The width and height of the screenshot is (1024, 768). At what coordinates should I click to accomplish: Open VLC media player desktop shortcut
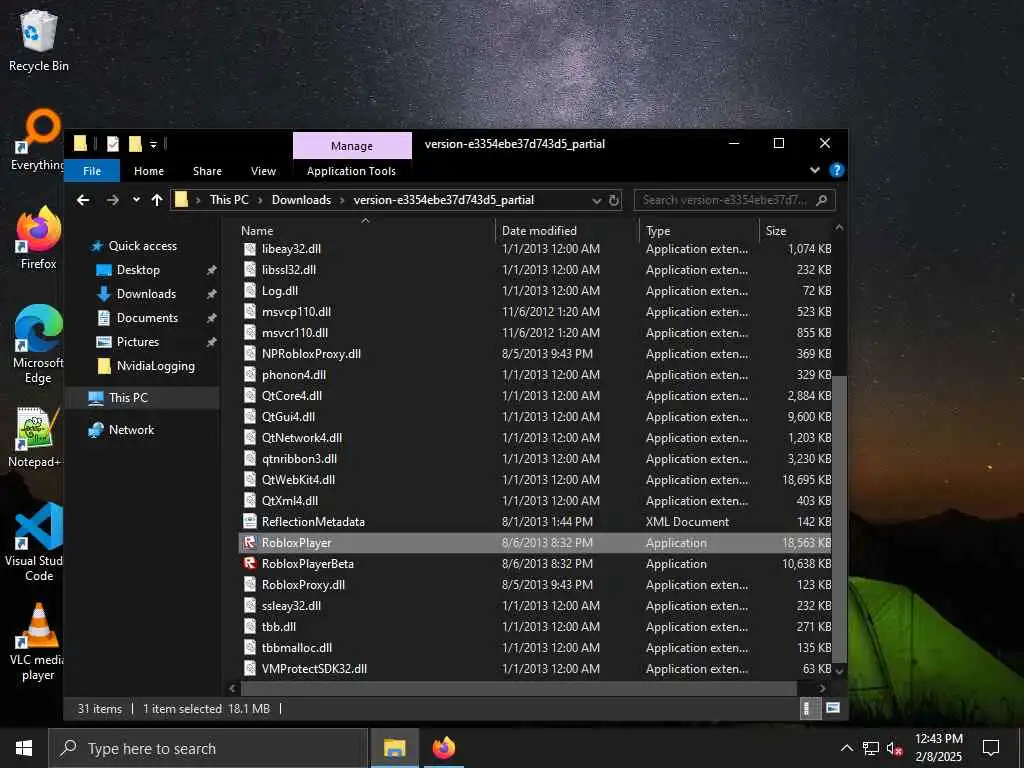tap(38, 643)
